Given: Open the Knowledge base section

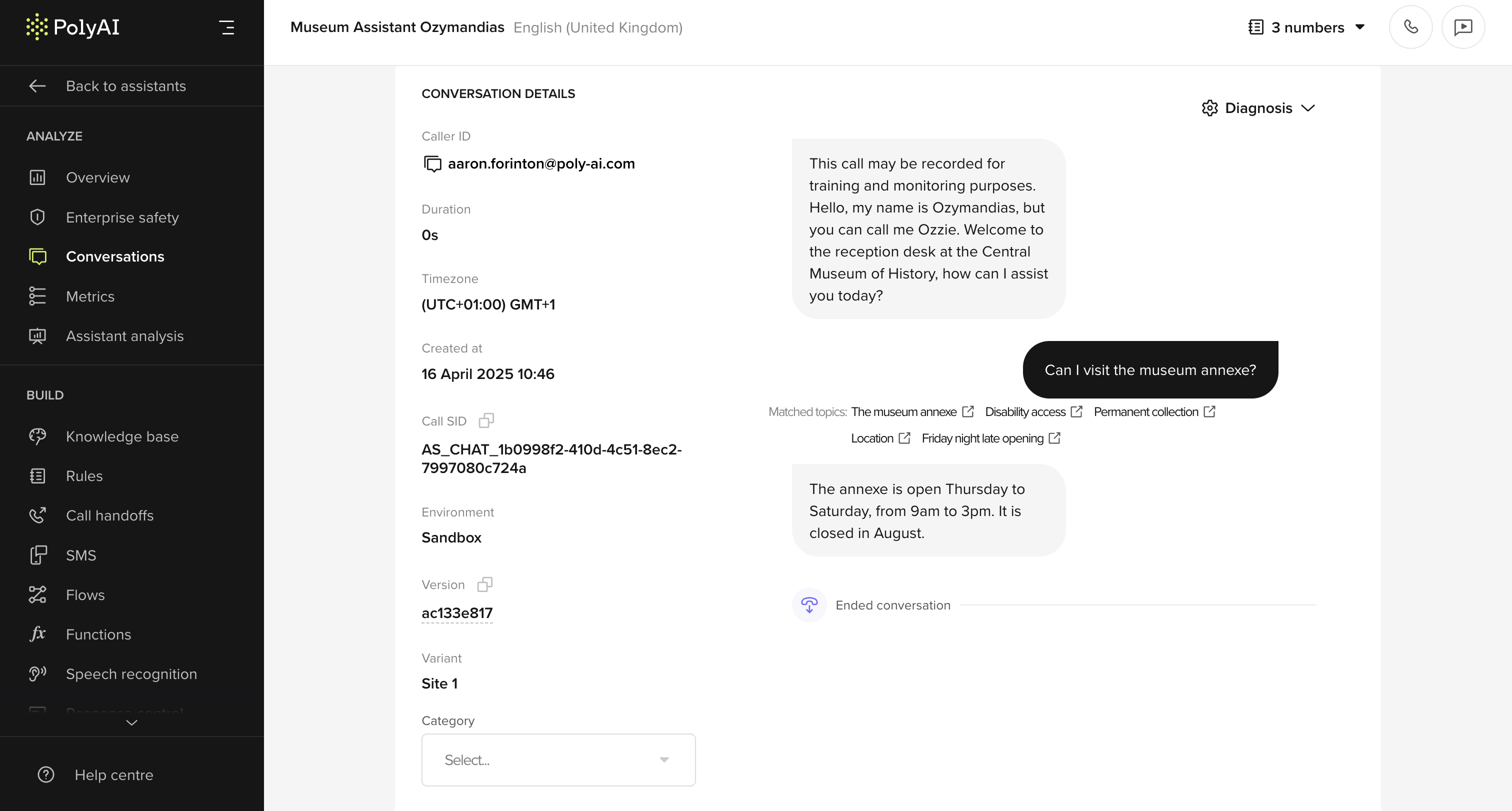Looking at the screenshot, I should point(122,436).
